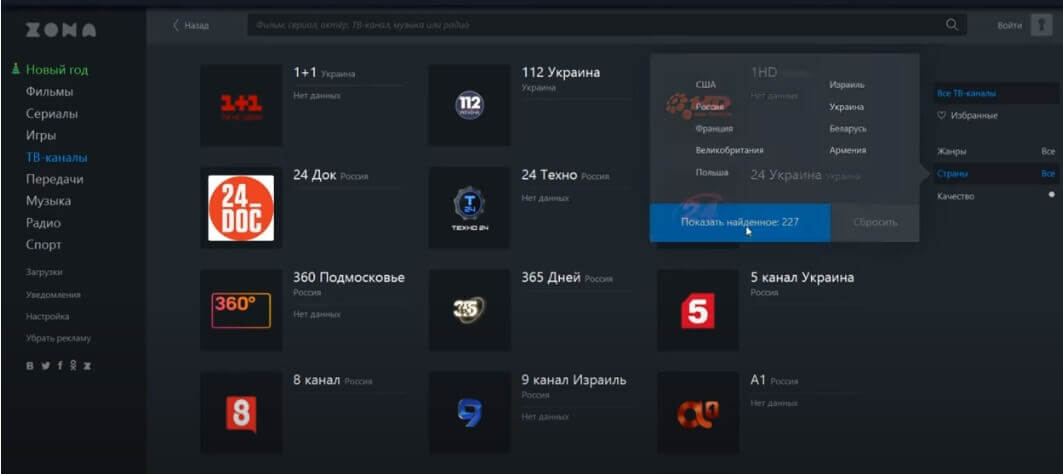Open Загрузки downloads
The width and height of the screenshot is (1063, 474).
pos(44,272)
